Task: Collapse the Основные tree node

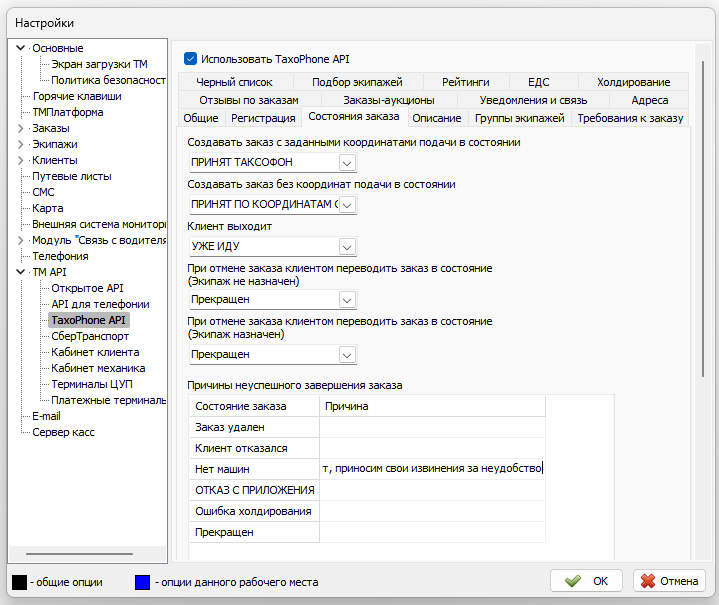Action: [x=20, y=48]
